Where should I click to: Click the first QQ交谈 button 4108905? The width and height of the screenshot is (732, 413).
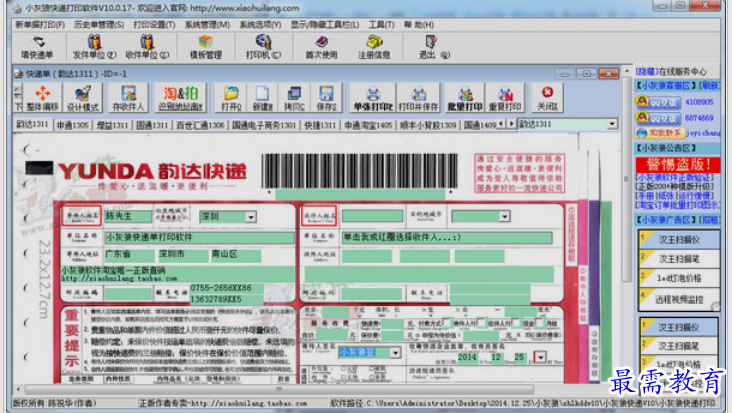tap(658, 102)
